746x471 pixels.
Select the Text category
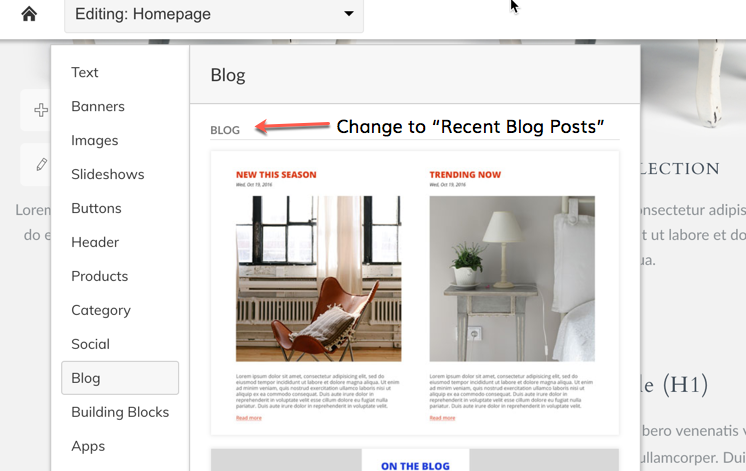pos(85,72)
